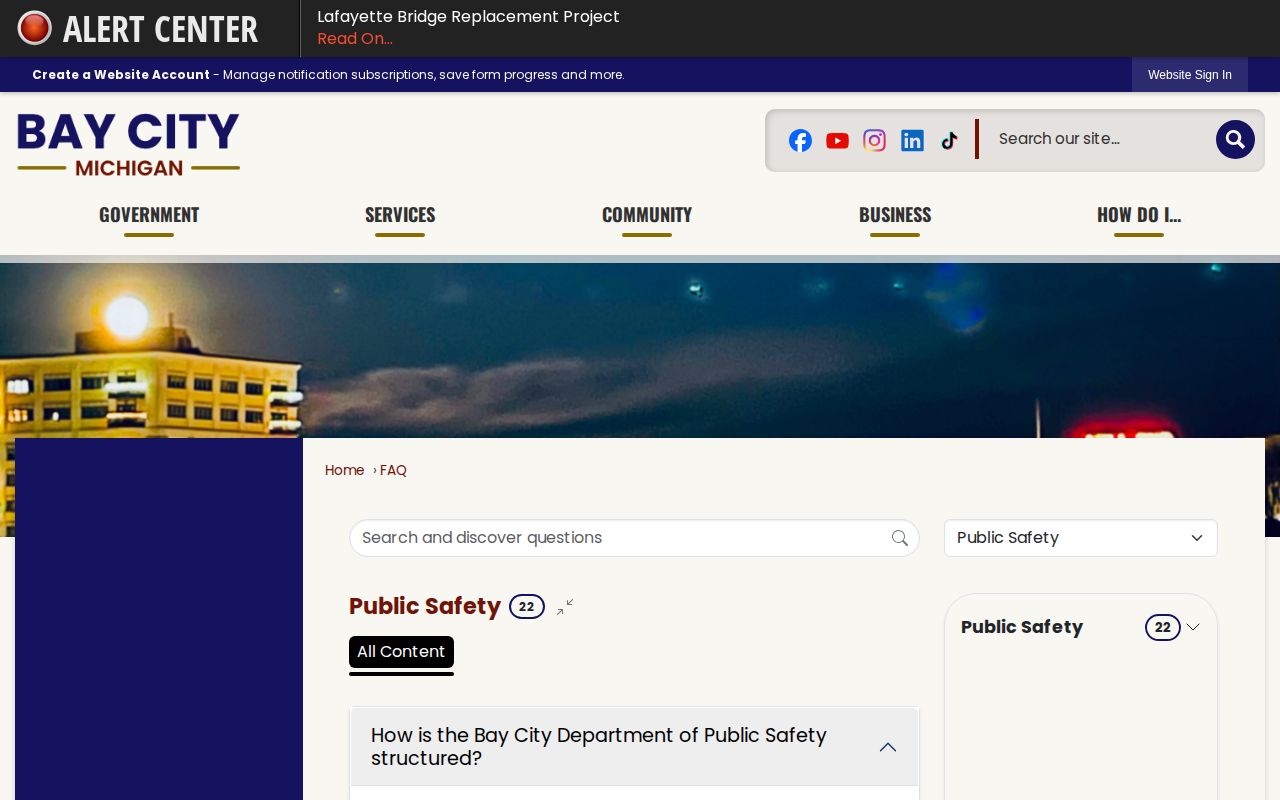Open the Instagram social icon
The height and width of the screenshot is (800, 1280).
tap(875, 140)
